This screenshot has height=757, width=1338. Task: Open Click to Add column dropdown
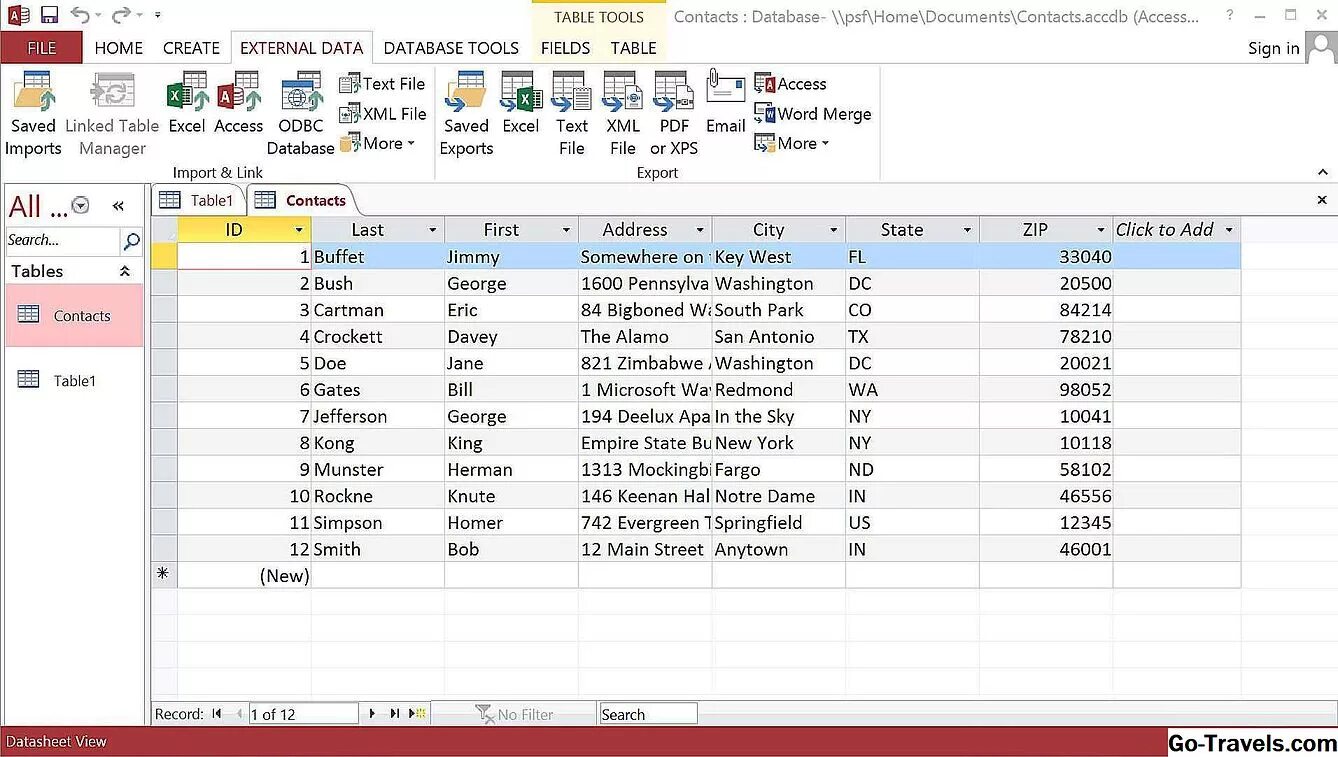click(x=1229, y=230)
